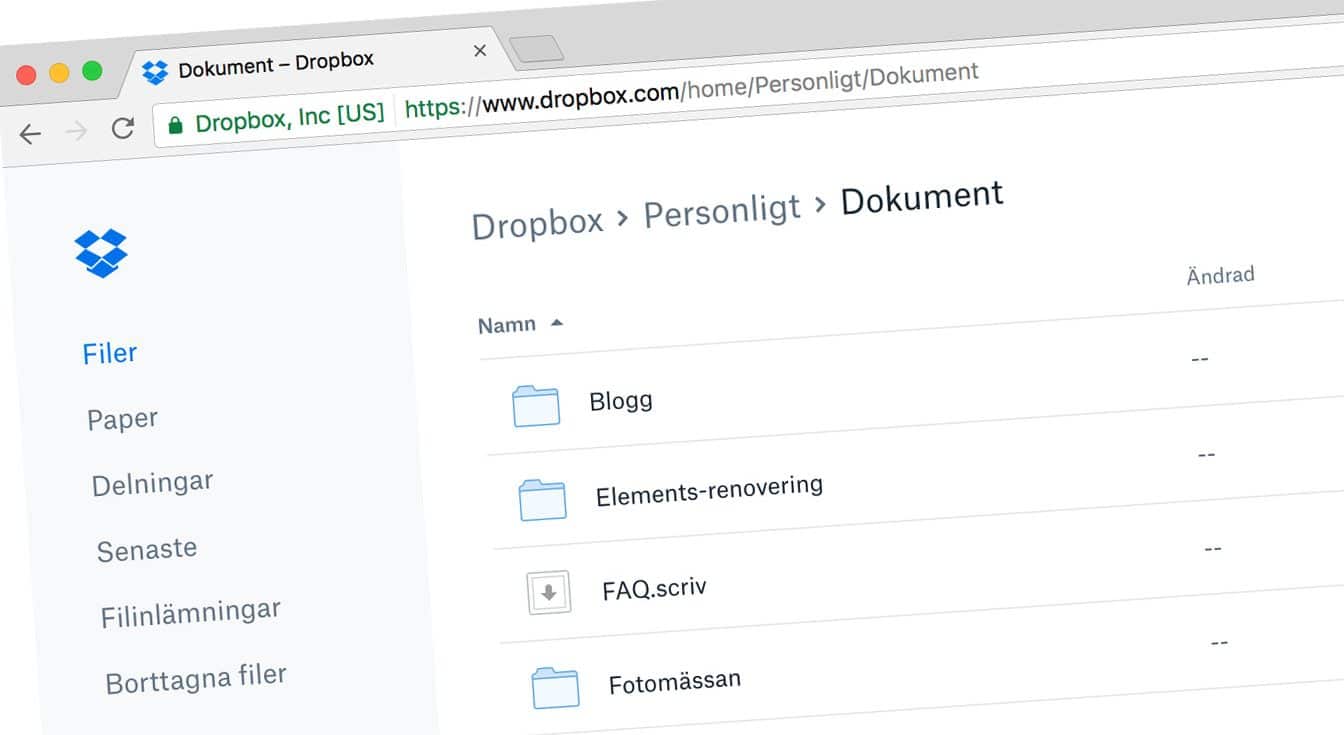Open Borttagna filer
The image size is (1344, 735).
196,675
